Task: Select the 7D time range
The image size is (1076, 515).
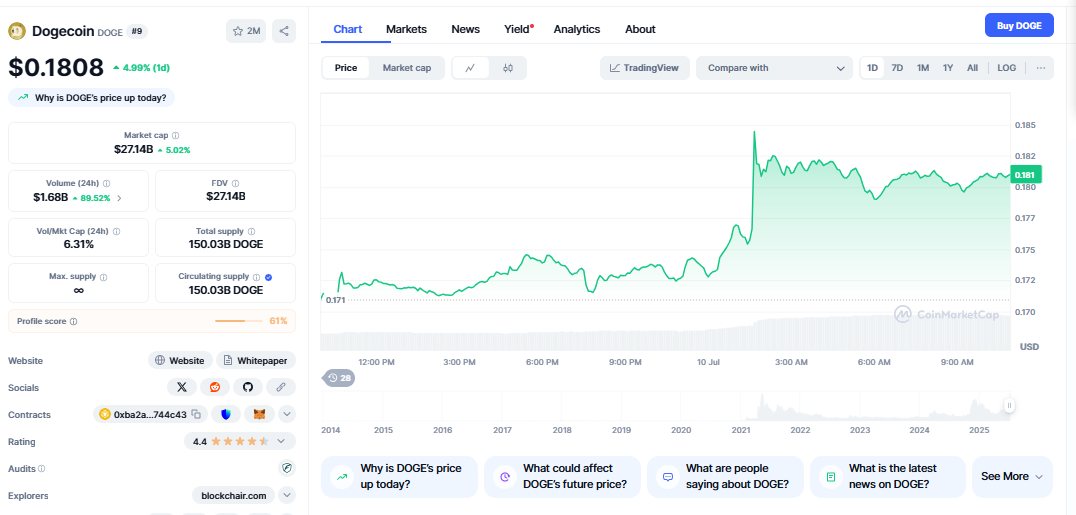Action: point(897,68)
